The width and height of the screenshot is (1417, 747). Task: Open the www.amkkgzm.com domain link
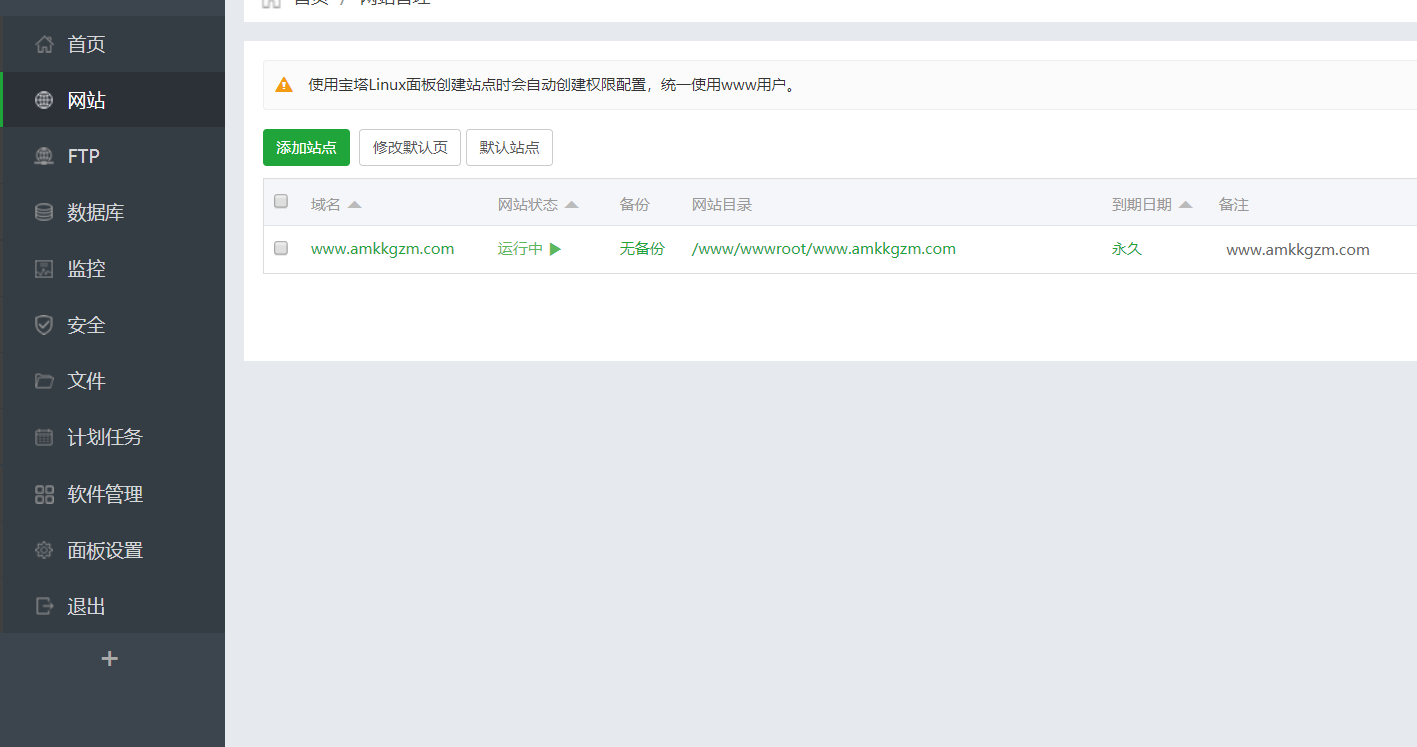point(383,248)
